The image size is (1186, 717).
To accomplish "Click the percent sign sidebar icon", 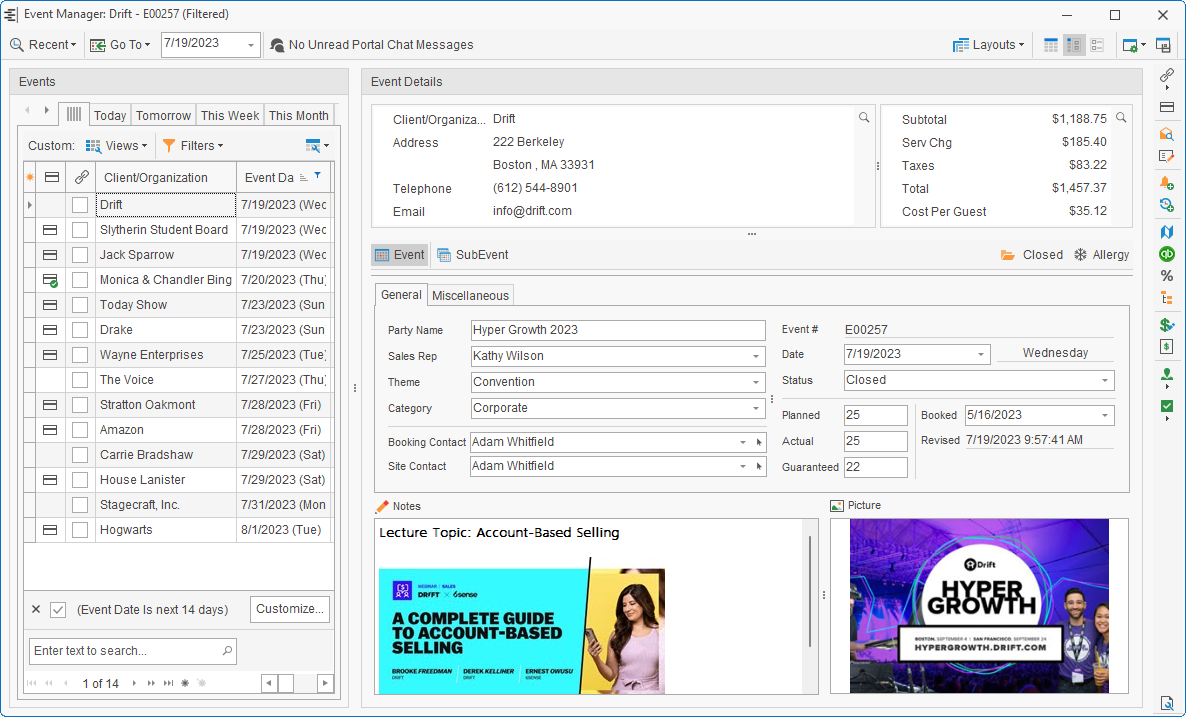I will [1167, 276].
